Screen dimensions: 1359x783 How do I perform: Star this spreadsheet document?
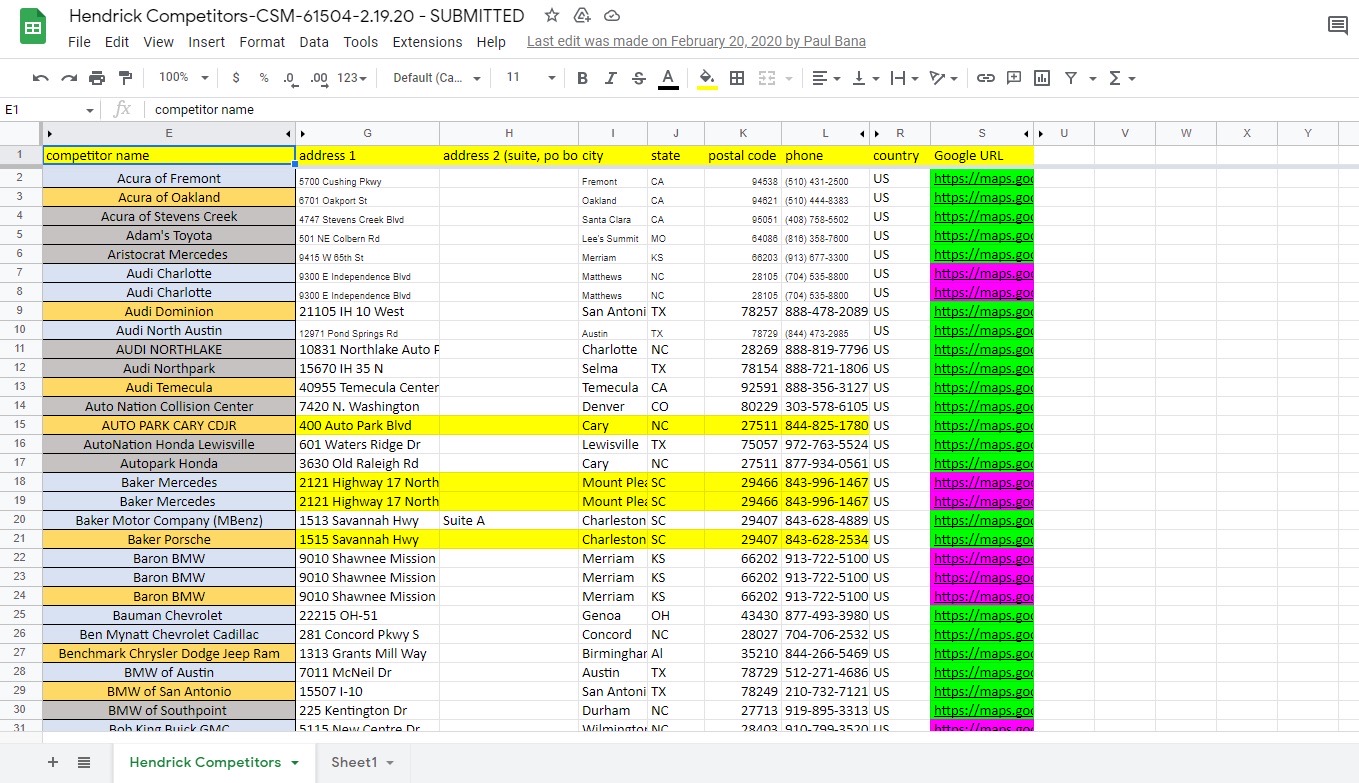(x=552, y=15)
